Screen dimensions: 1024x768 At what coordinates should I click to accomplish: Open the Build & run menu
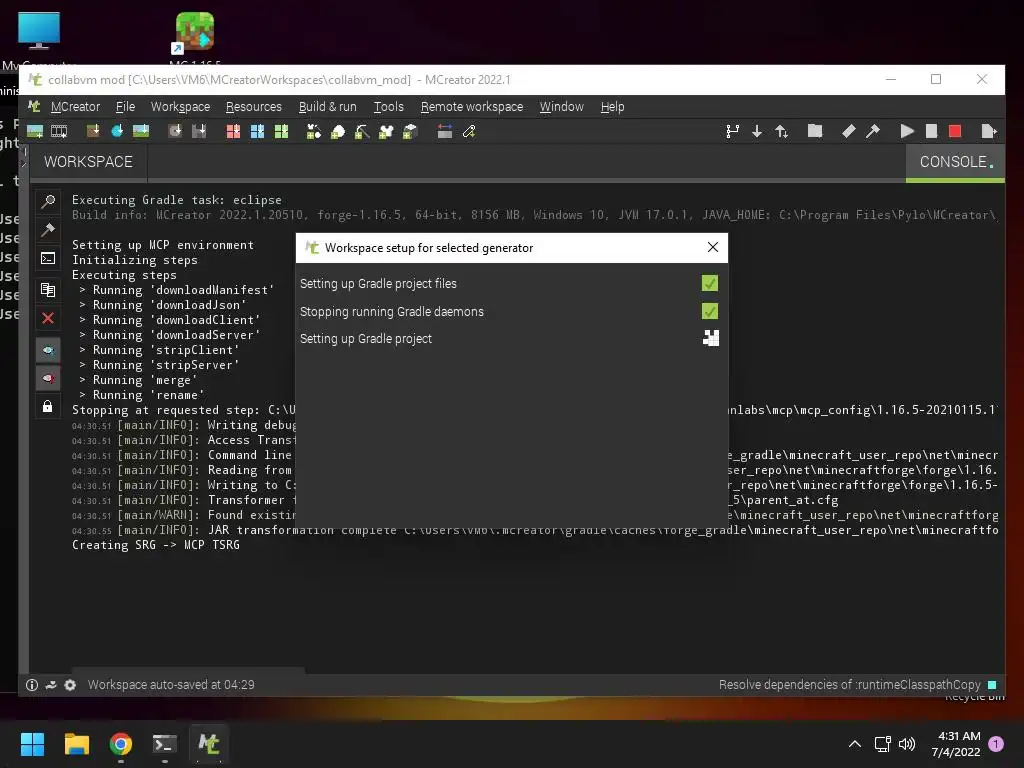327,106
